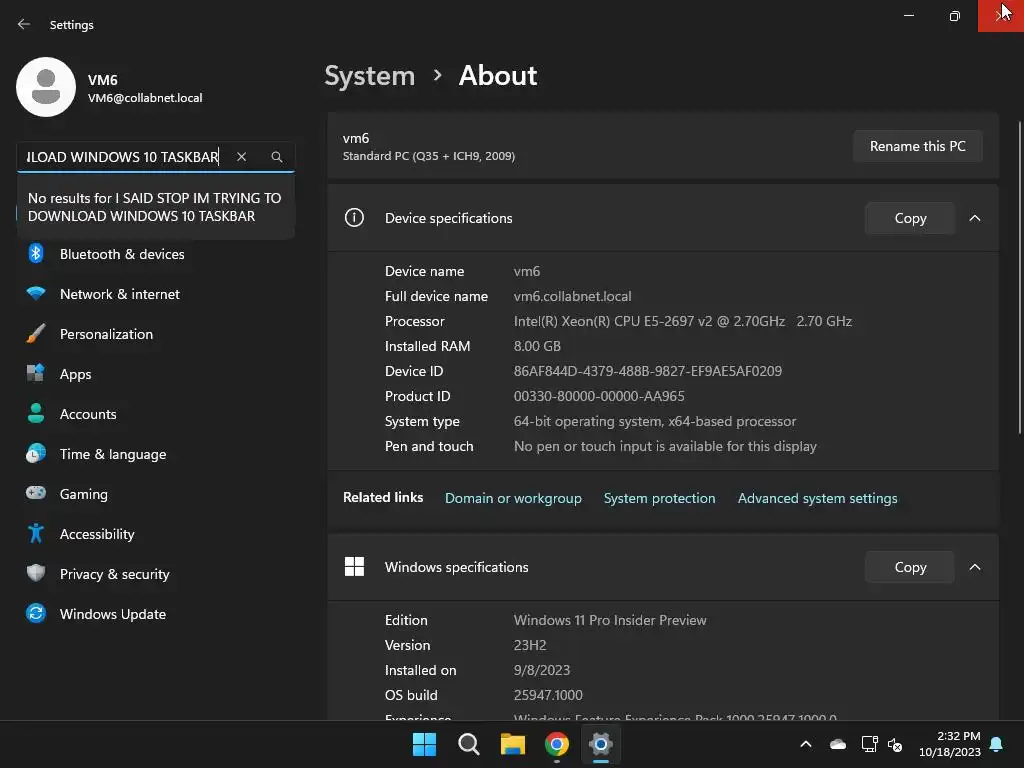Click Product ID value 00330-80000-00000-AA965
The width and height of the screenshot is (1024, 768).
(x=599, y=396)
